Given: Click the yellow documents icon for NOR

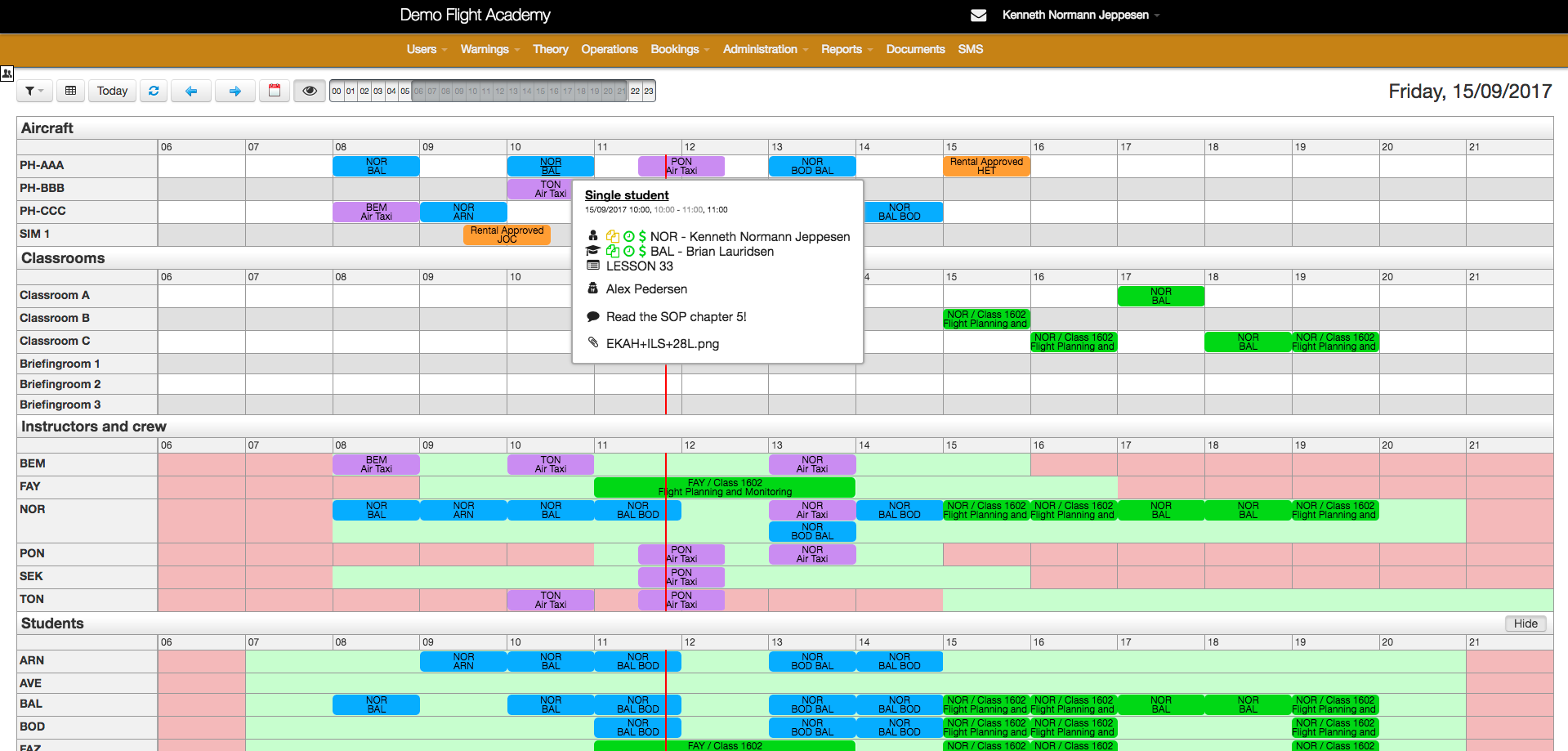Looking at the screenshot, I should click(x=613, y=236).
